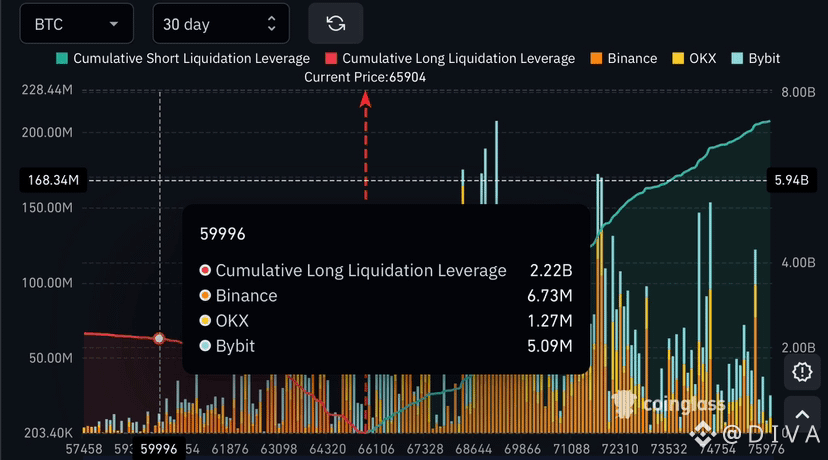This screenshot has height=460, width=828.
Task: Click the red Long Liquidation legend swatch
Action: coord(331,58)
